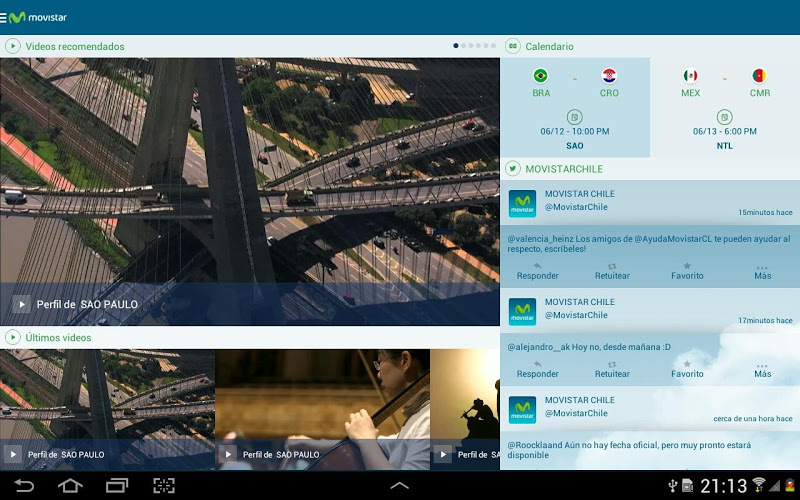
Task: Click the USB connection status icon
Action: point(672,485)
